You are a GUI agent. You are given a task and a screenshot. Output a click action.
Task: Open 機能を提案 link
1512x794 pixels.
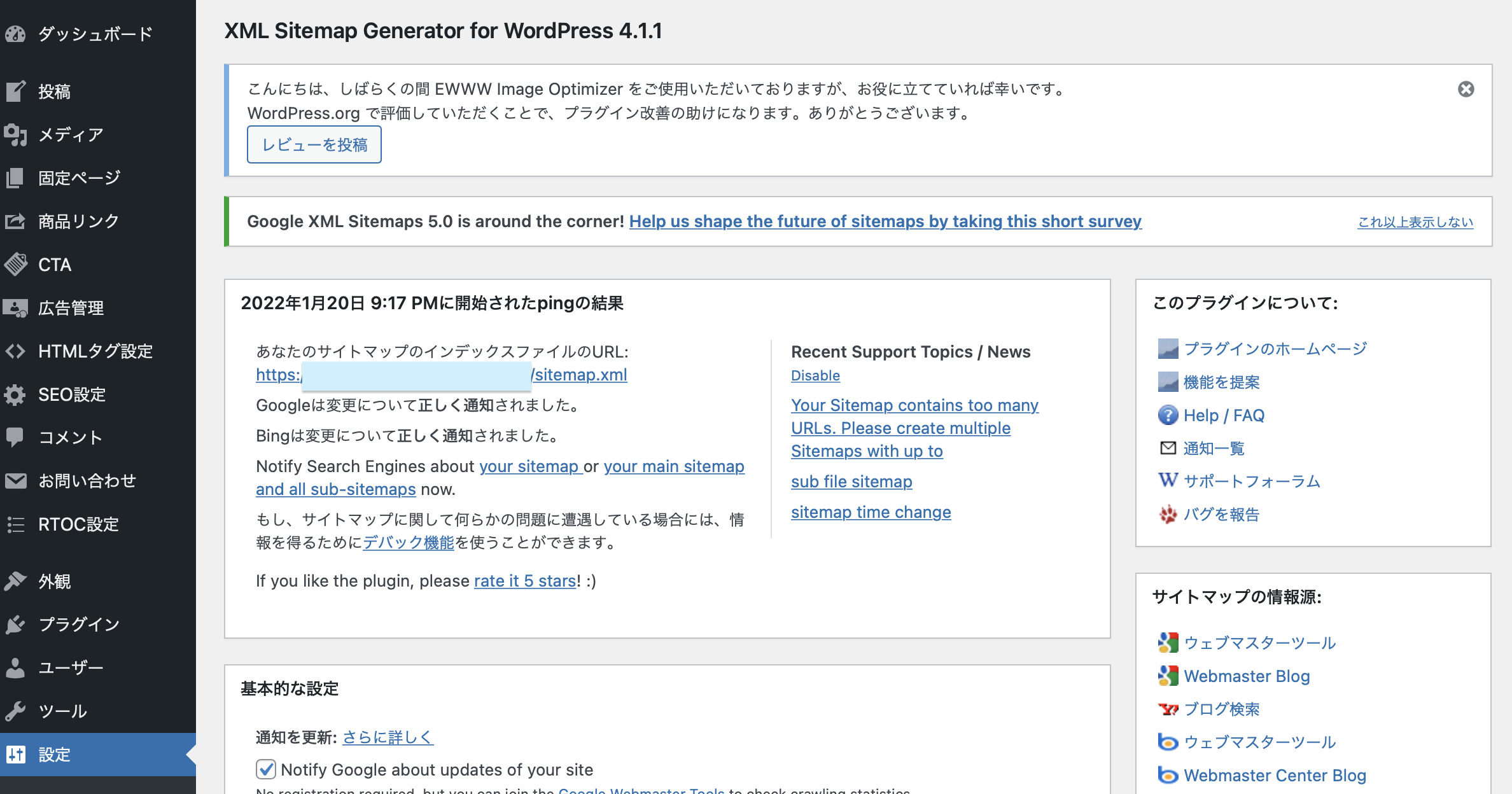pos(1221,382)
